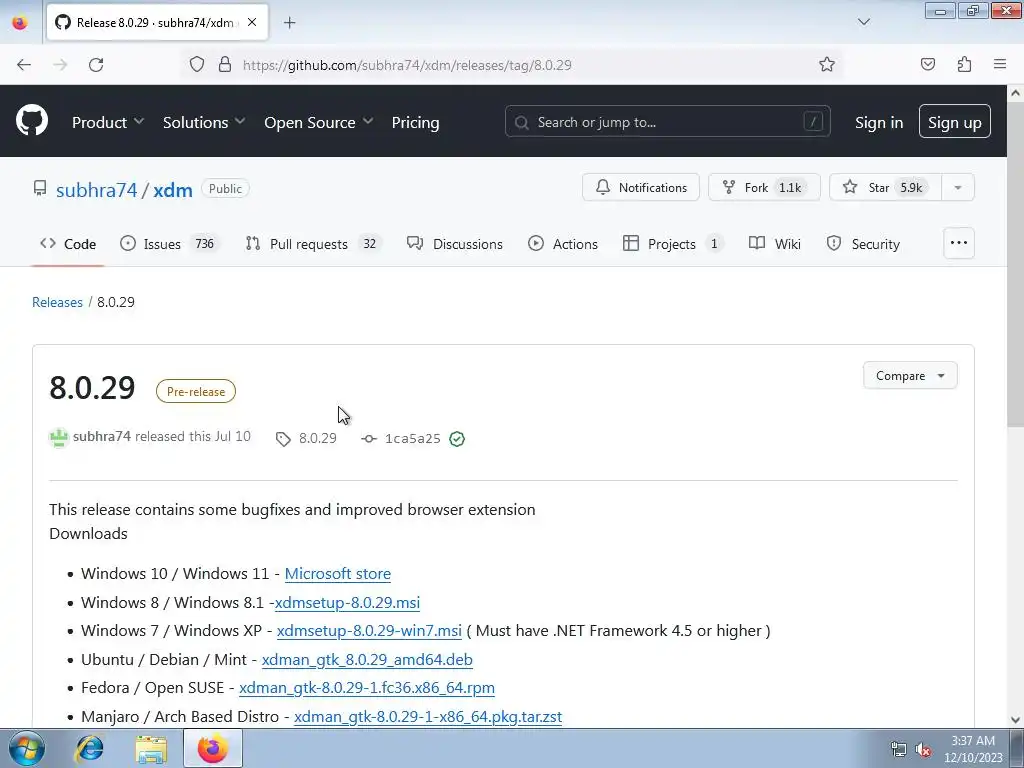This screenshot has height=768, width=1024.
Task: Fork the repository with Fork button
Action: click(764, 187)
